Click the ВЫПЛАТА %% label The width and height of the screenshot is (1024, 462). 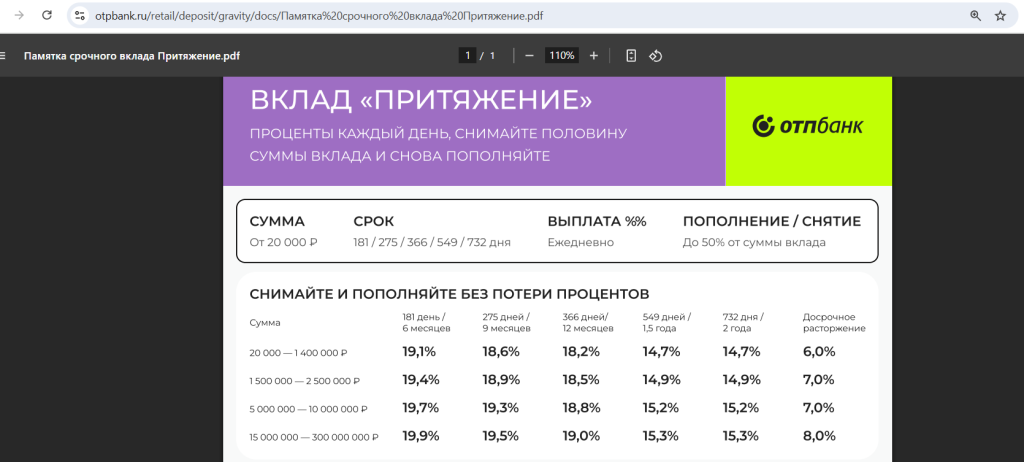coord(597,222)
